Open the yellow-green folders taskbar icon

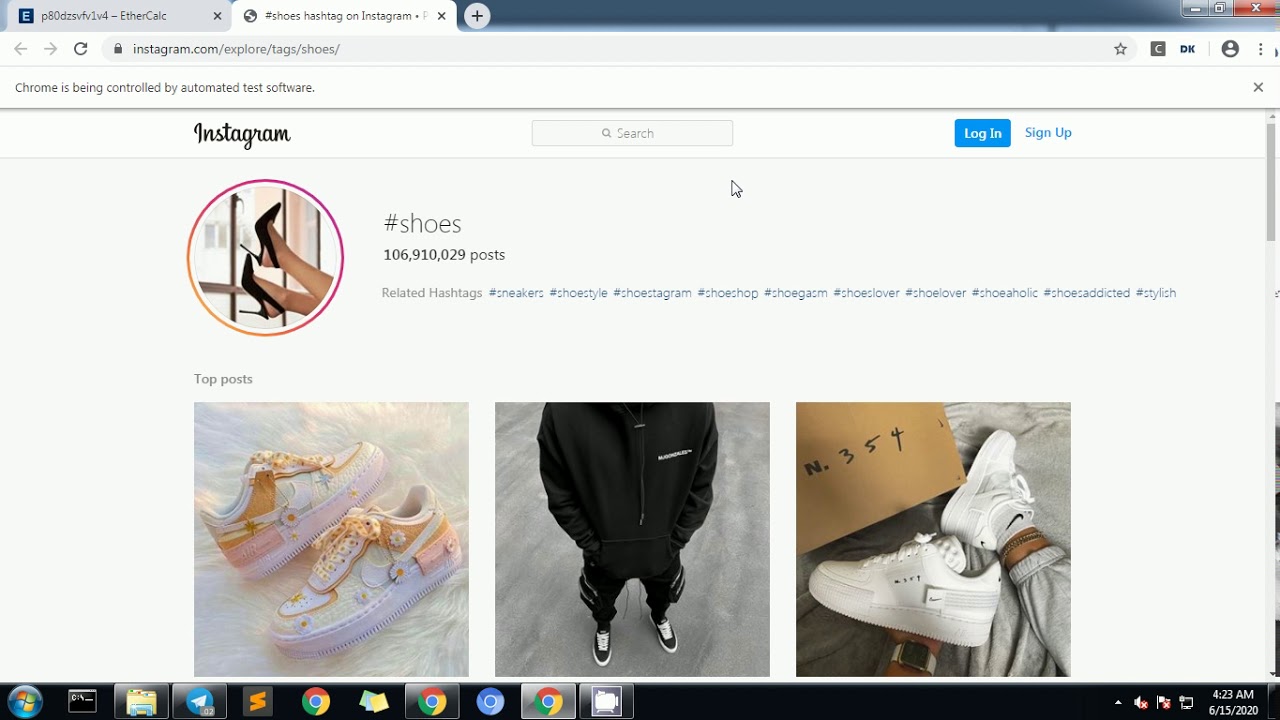373,701
